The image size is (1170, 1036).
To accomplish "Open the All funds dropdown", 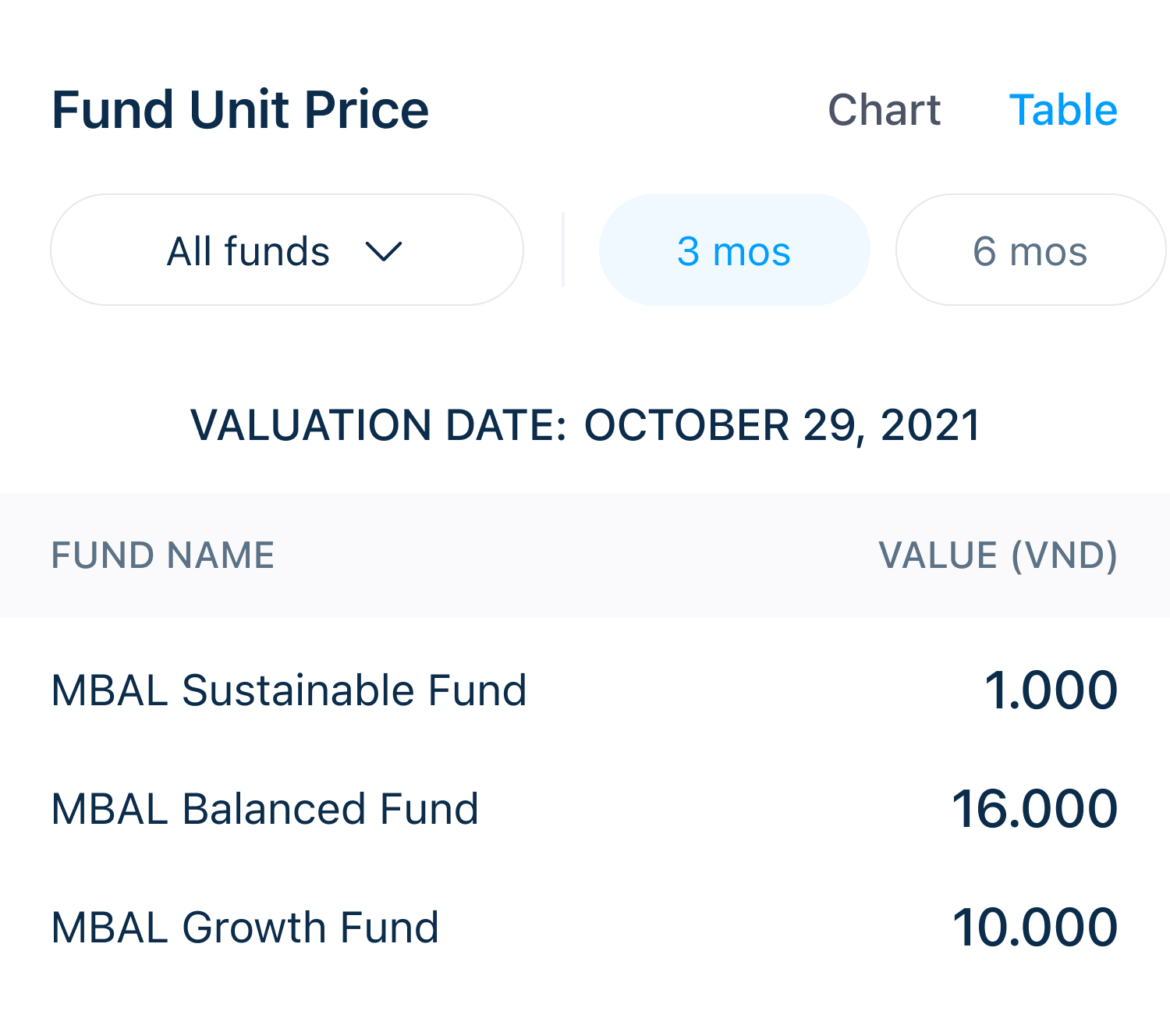I will 286,250.
